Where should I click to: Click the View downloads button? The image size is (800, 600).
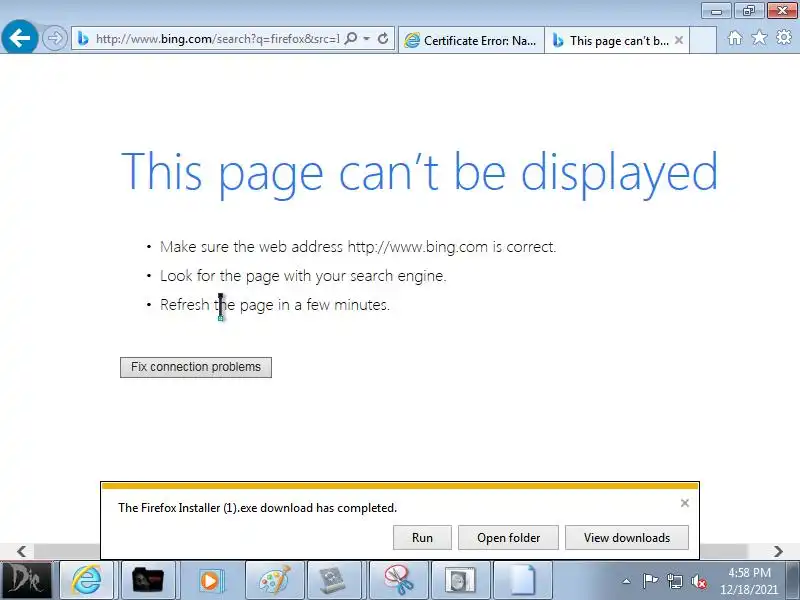627,538
